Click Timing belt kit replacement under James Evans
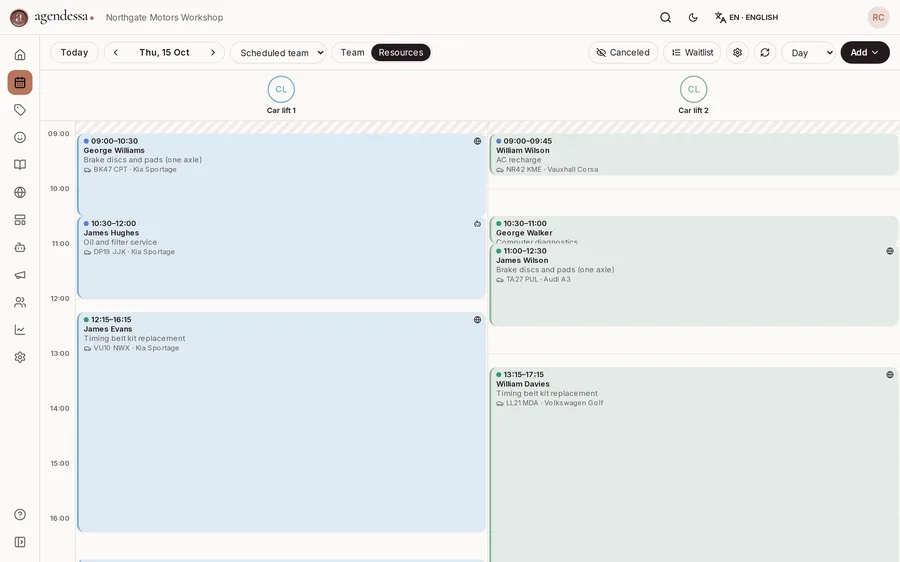The image size is (900, 562). point(134,339)
